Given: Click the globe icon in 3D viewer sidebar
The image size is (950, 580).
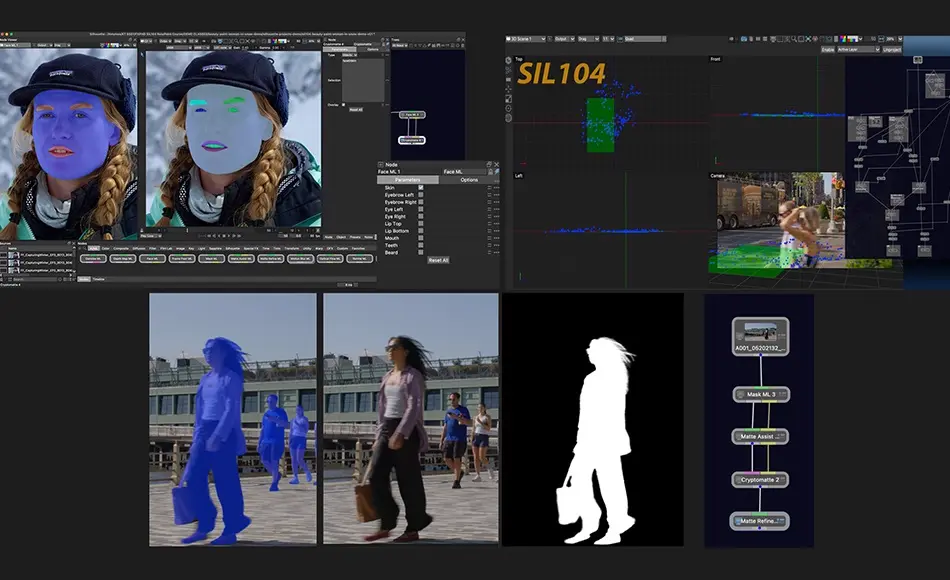Looking at the screenshot, I should [x=508, y=118].
